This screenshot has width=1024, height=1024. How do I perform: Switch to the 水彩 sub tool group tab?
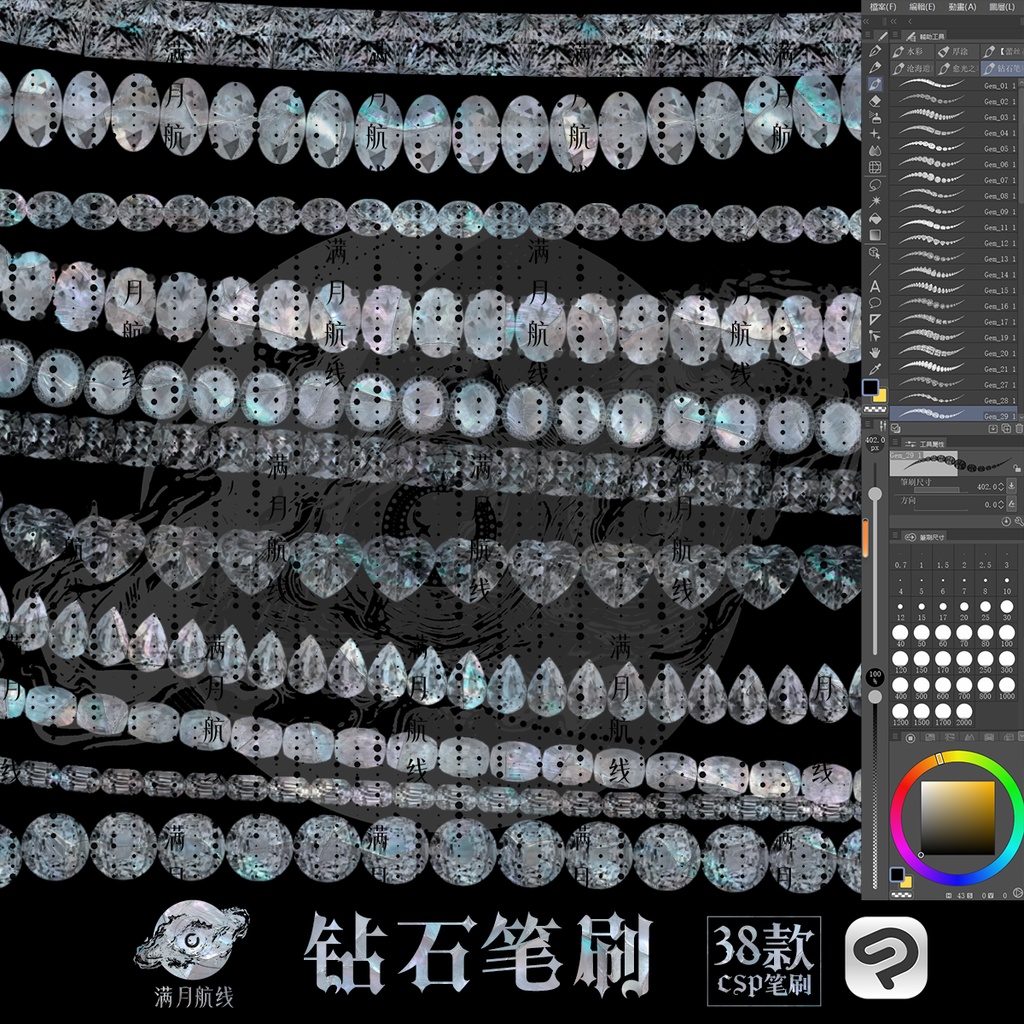914,52
